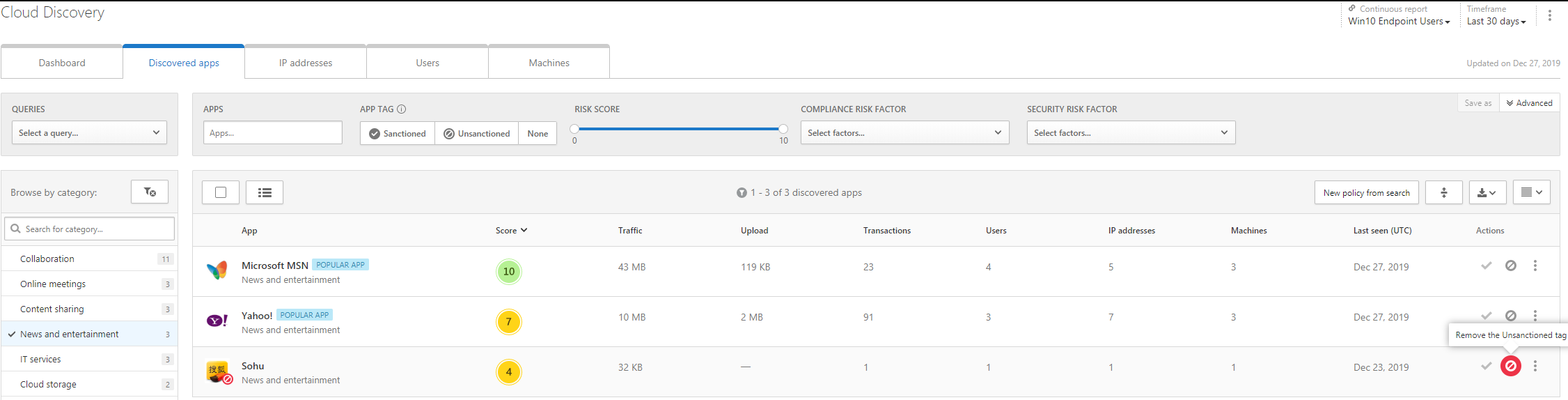This screenshot has width=1568, height=400.
Task: Change the Last 30 days timeframe
Action: pos(1496,21)
